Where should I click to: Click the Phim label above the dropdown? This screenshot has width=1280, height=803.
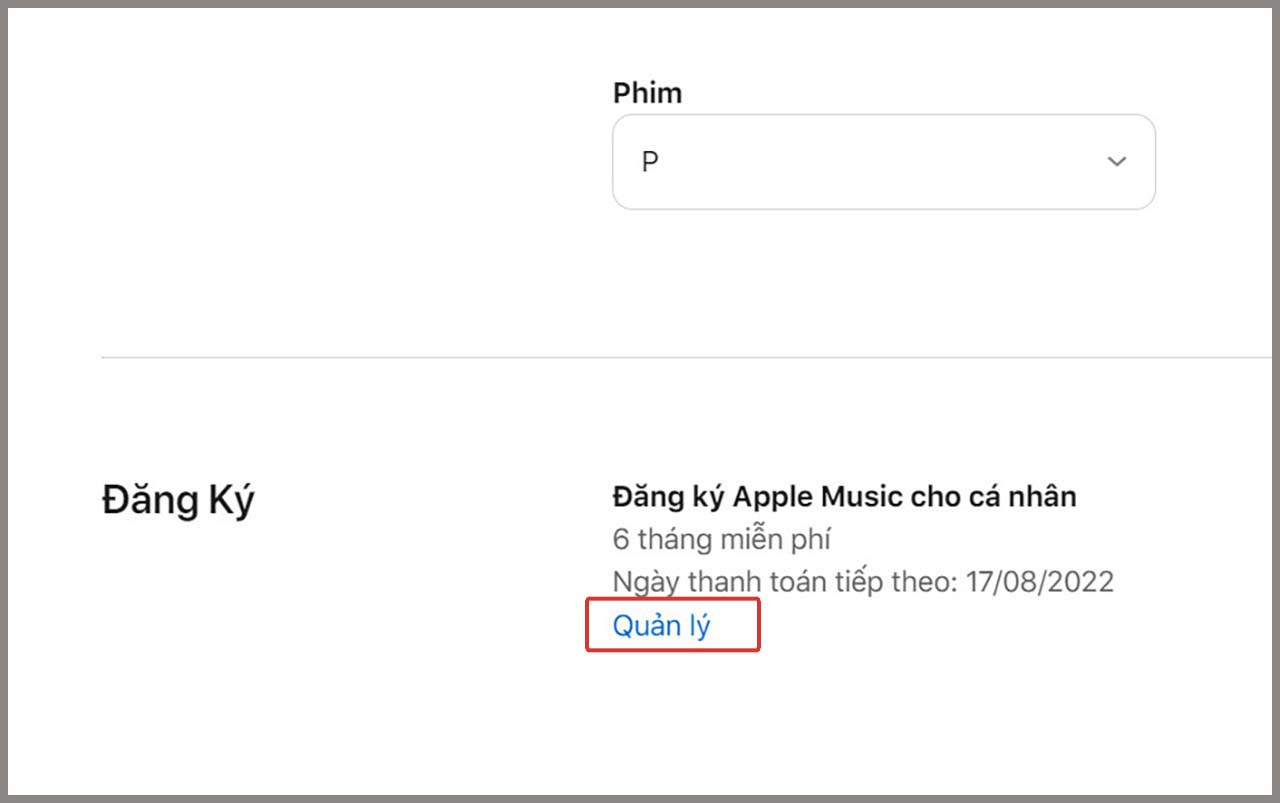647,92
